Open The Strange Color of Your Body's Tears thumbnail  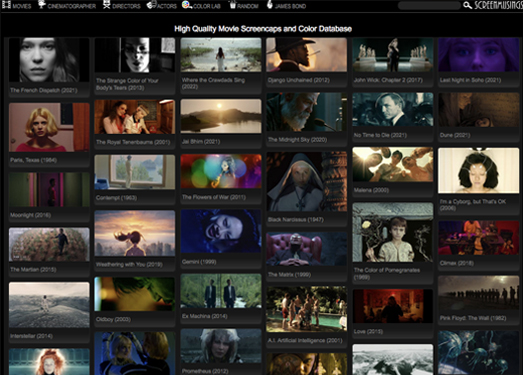point(135,55)
